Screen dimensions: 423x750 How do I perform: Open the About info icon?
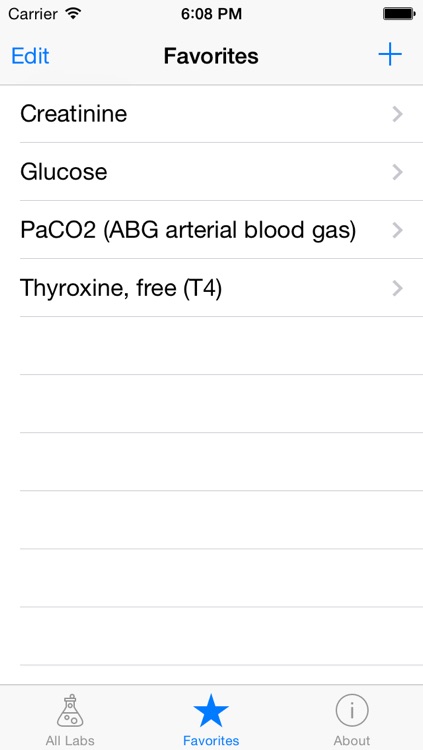[352, 711]
